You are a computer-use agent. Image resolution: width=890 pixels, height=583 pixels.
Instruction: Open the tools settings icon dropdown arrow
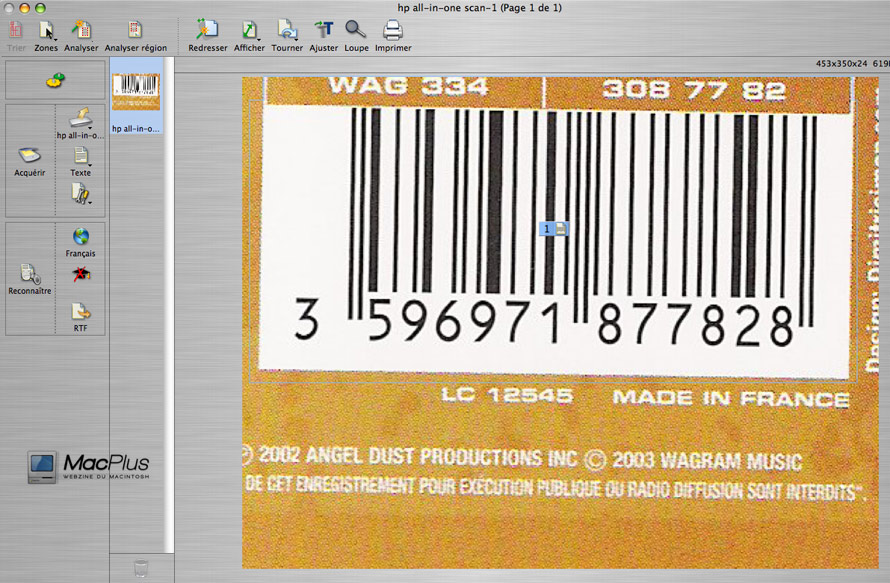pos(90,202)
